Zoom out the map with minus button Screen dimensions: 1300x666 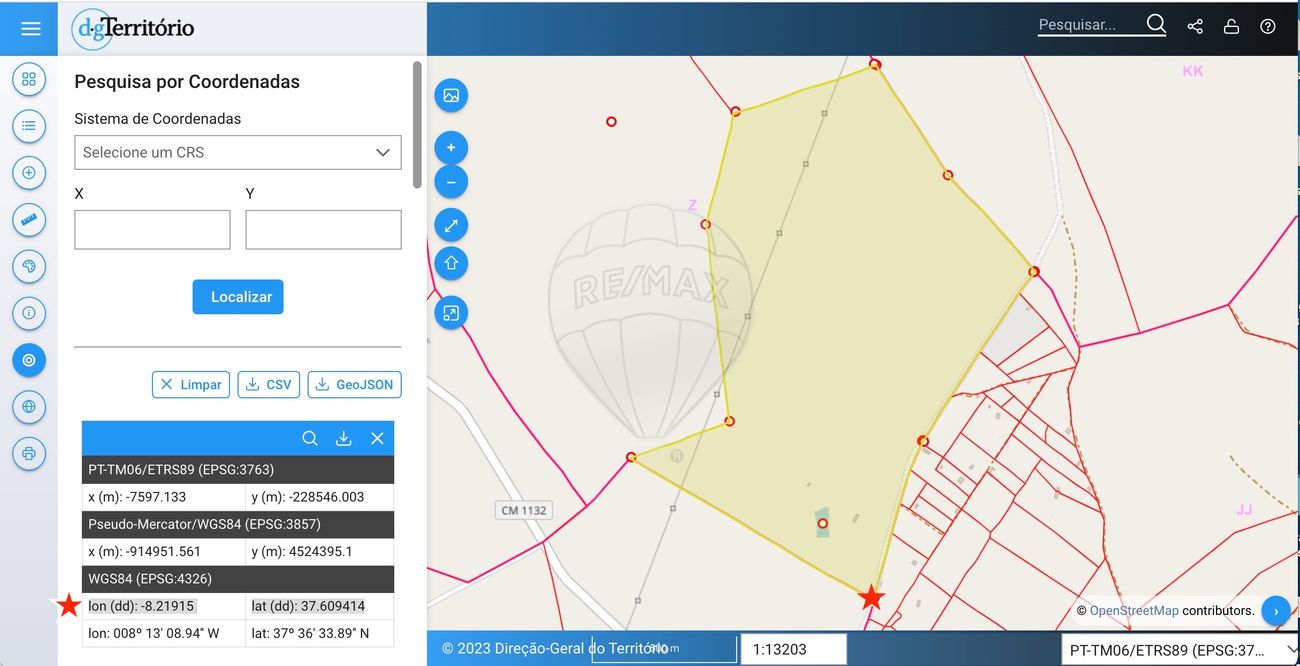point(451,183)
